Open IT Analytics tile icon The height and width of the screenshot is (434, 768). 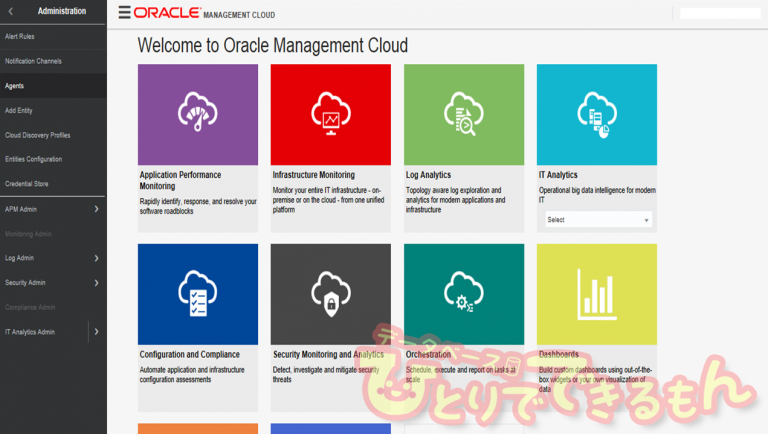click(x=597, y=115)
